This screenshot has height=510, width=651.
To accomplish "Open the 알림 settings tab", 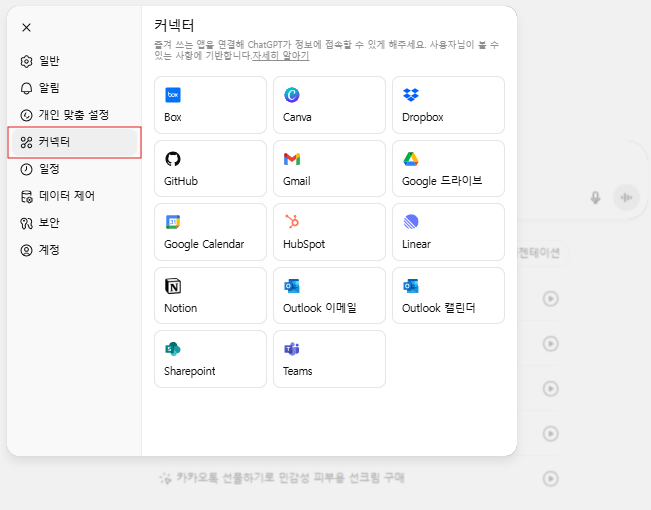I will click(x=74, y=88).
